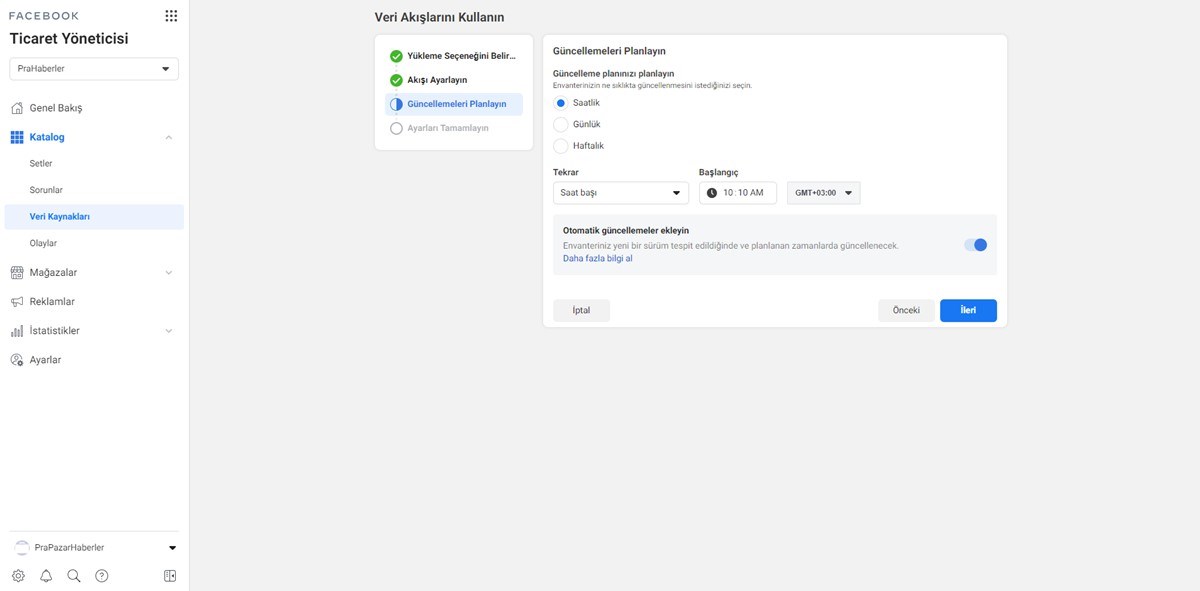Open the Daha fazla bilgi al link
The width and height of the screenshot is (1200, 591).
tap(598, 258)
